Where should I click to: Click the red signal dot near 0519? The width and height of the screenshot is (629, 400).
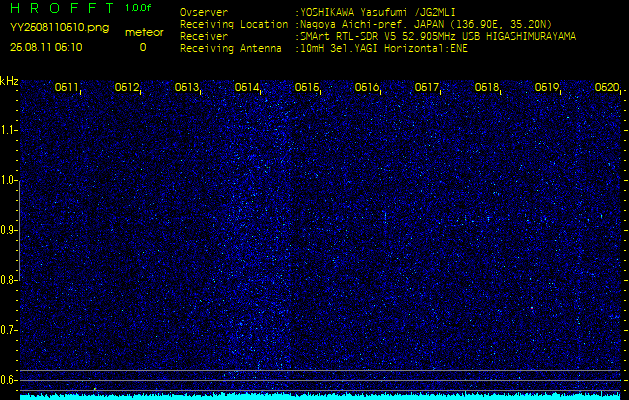pos(532,308)
